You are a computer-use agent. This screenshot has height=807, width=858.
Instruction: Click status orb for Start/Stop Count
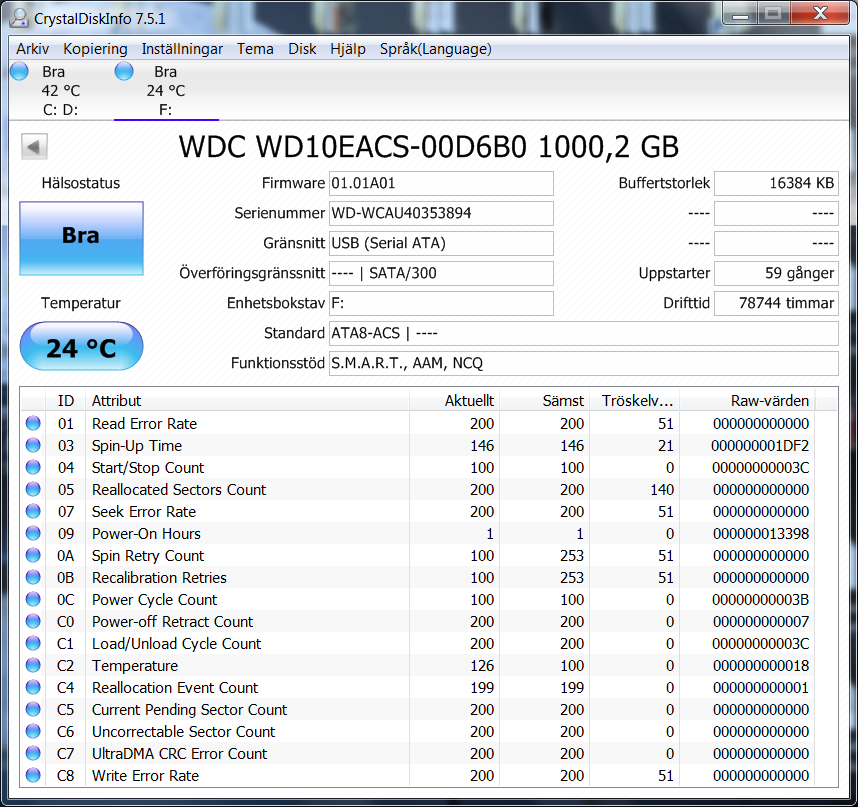click(x=33, y=467)
